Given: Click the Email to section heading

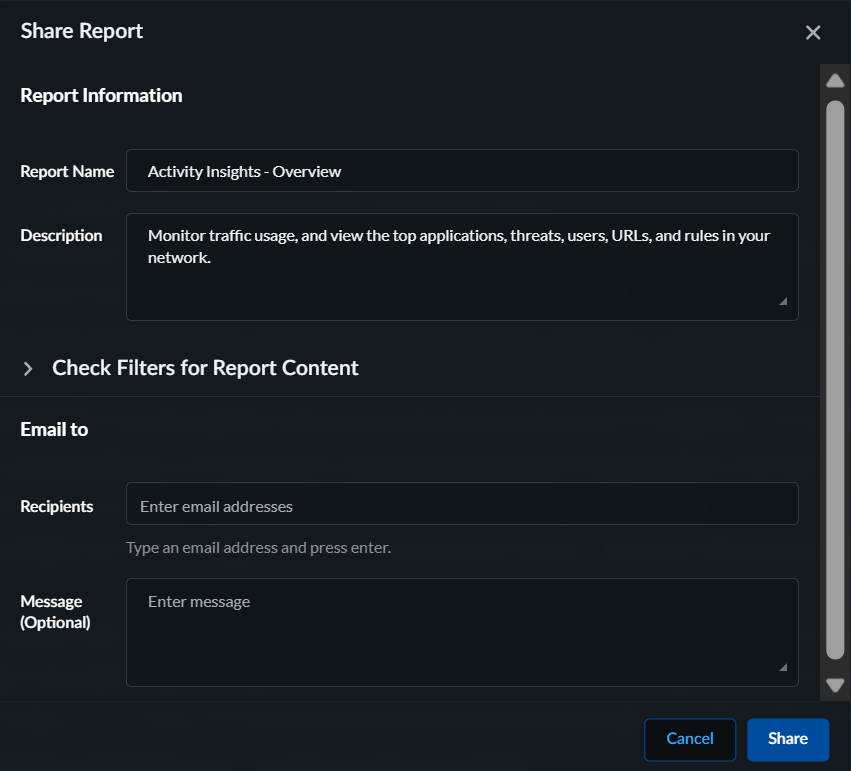Looking at the screenshot, I should click(54, 429).
